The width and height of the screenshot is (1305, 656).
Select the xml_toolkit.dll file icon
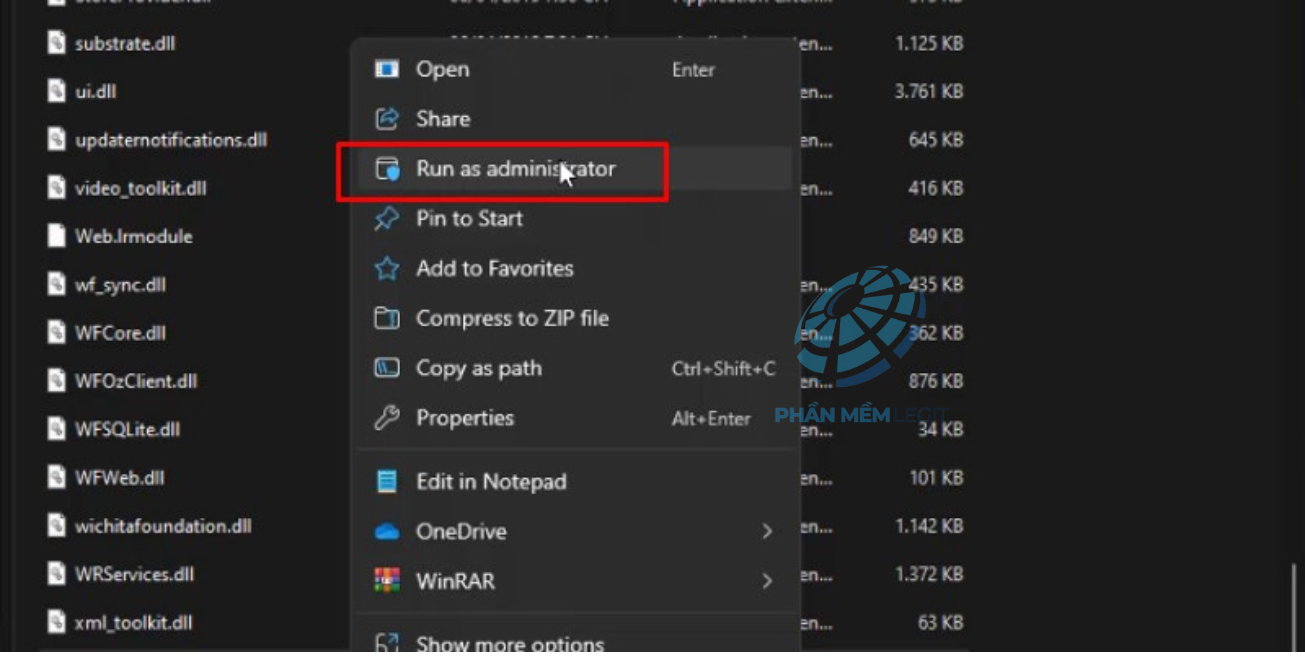[x=57, y=622]
